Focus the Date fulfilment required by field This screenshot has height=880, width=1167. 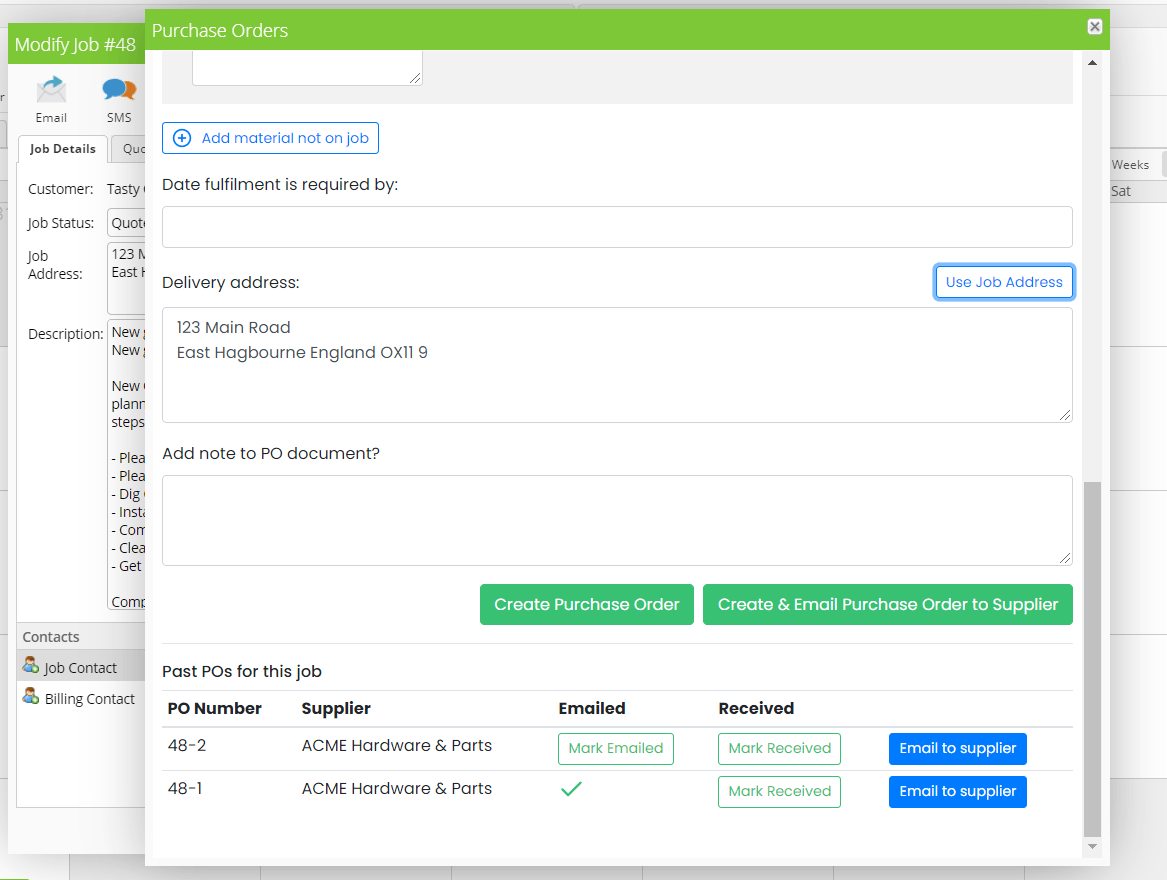[617, 227]
